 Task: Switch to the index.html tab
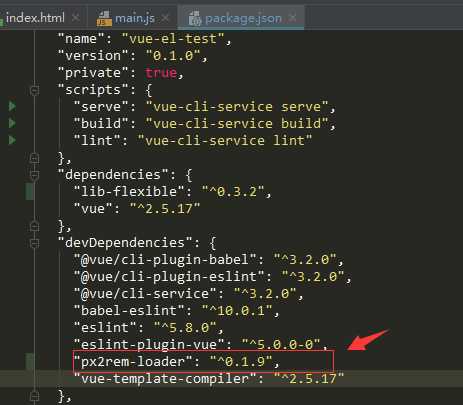[35, 18]
